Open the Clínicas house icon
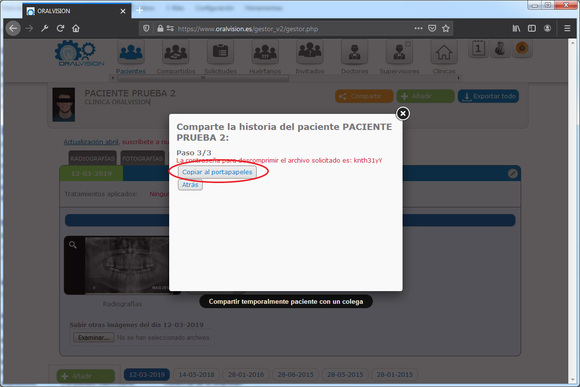The image size is (580, 387). coord(444,53)
